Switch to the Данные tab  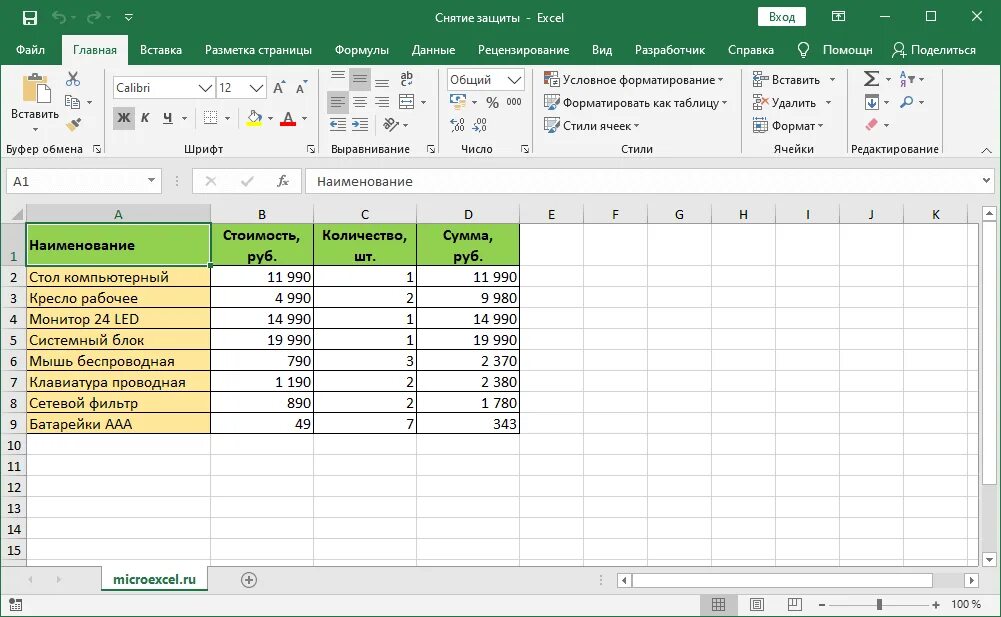(433, 50)
